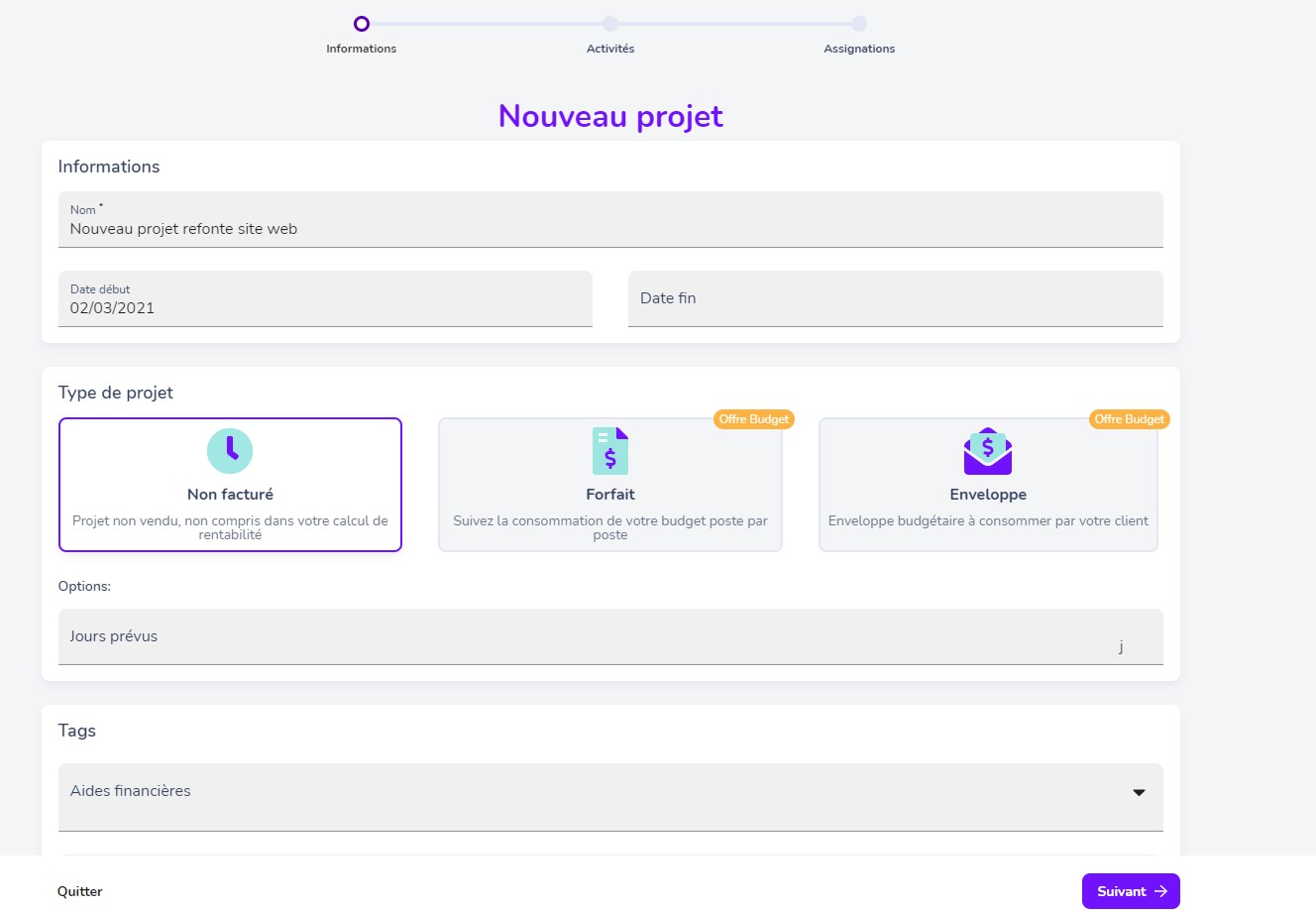Select the Non facturé project type card
This screenshot has height=910, width=1316.
pyautogui.click(x=230, y=485)
